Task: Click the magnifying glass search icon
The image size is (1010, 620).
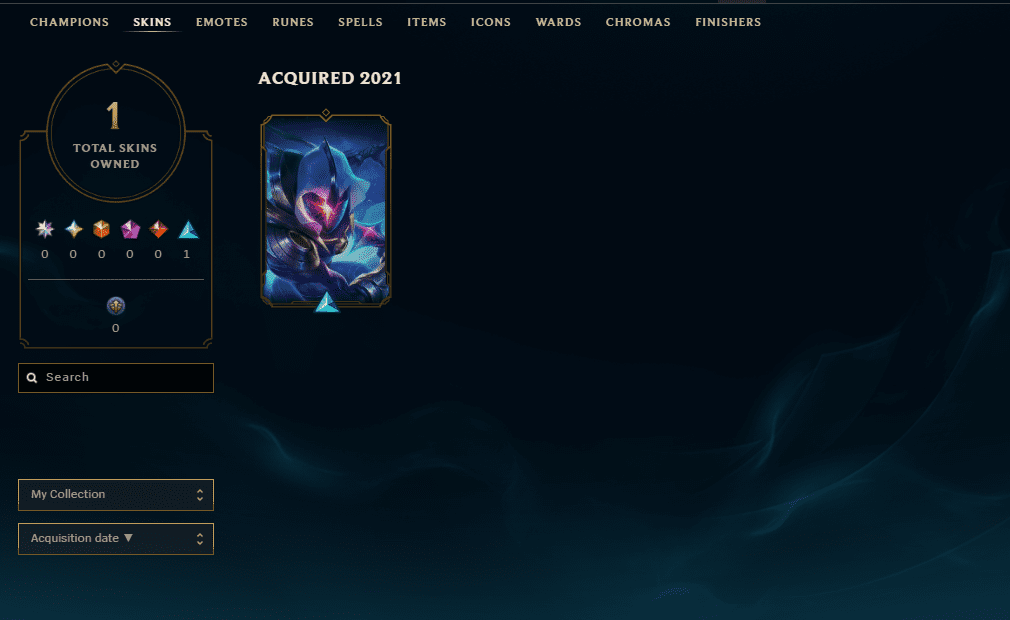Action: [32, 378]
